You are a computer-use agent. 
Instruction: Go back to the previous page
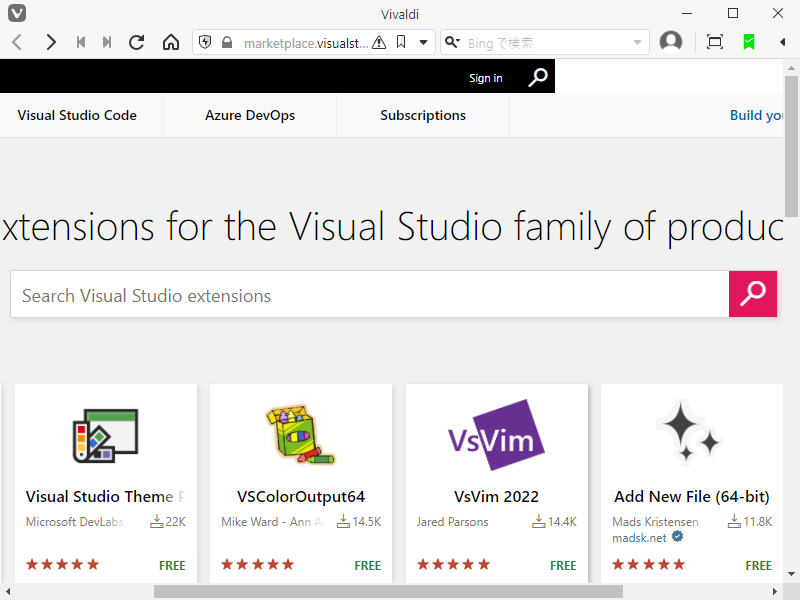17,42
